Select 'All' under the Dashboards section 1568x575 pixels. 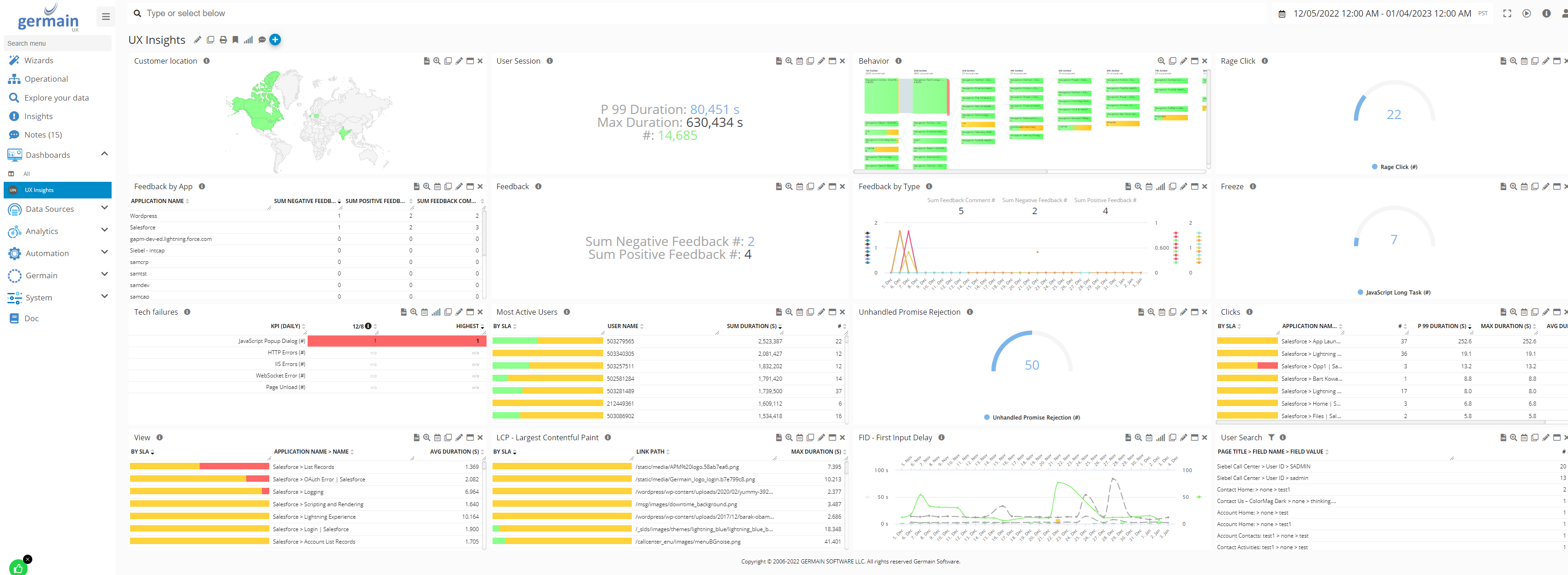(x=26, y=174)
